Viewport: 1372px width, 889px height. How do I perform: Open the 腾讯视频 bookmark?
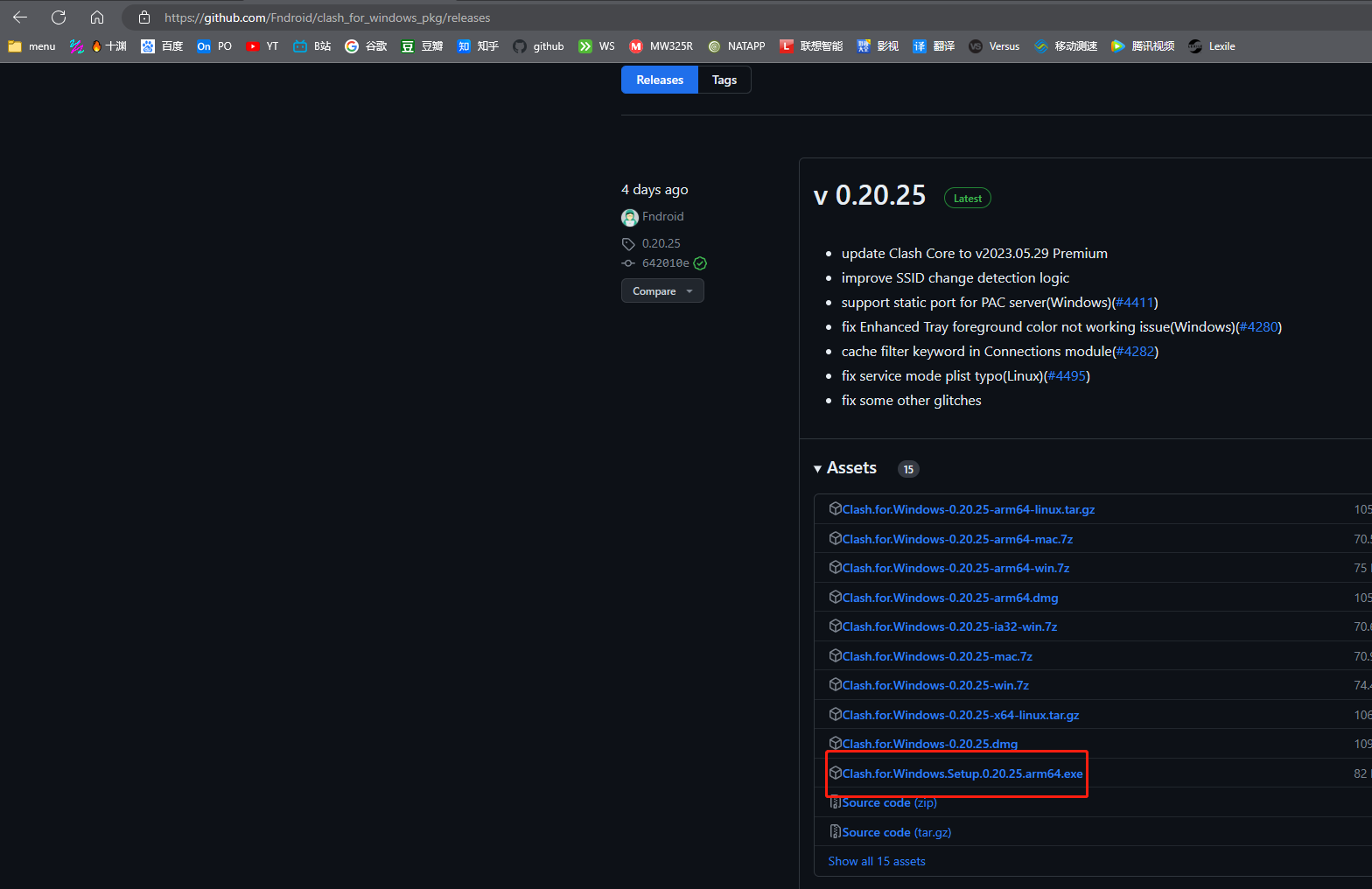pos(1143,46)
